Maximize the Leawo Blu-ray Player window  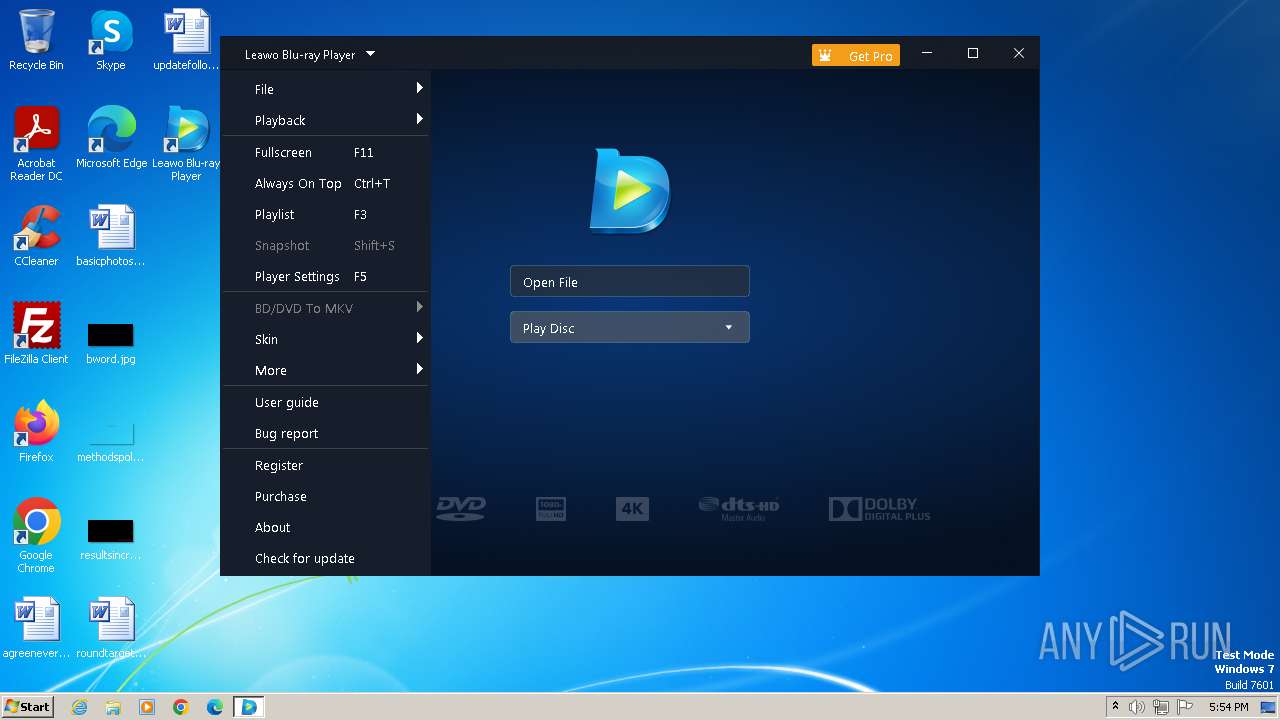[973, 53]
